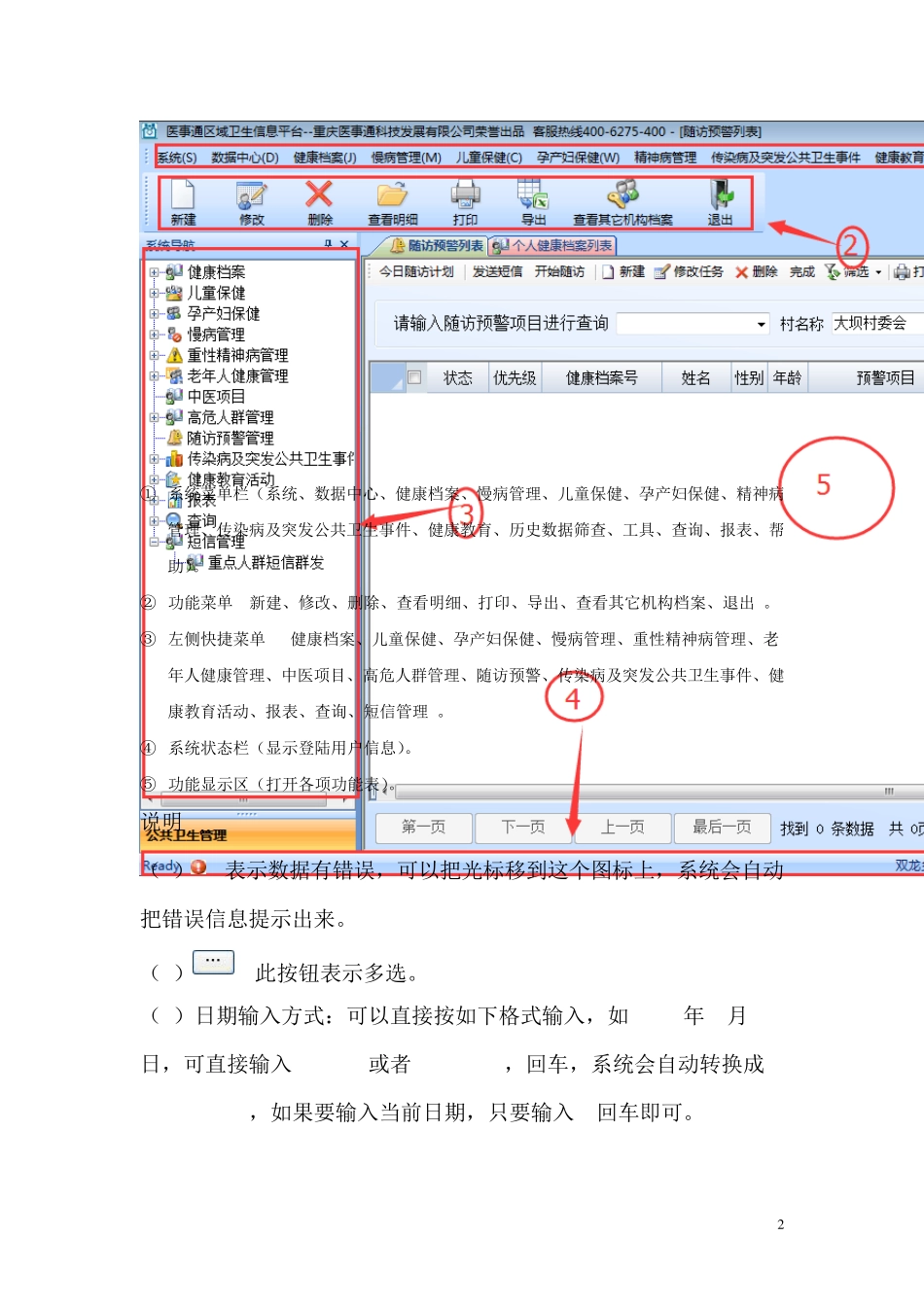Click the large red X 删除 toolbar icon
This screenshot has width=924, height=1307.
(x=319, y=194)
